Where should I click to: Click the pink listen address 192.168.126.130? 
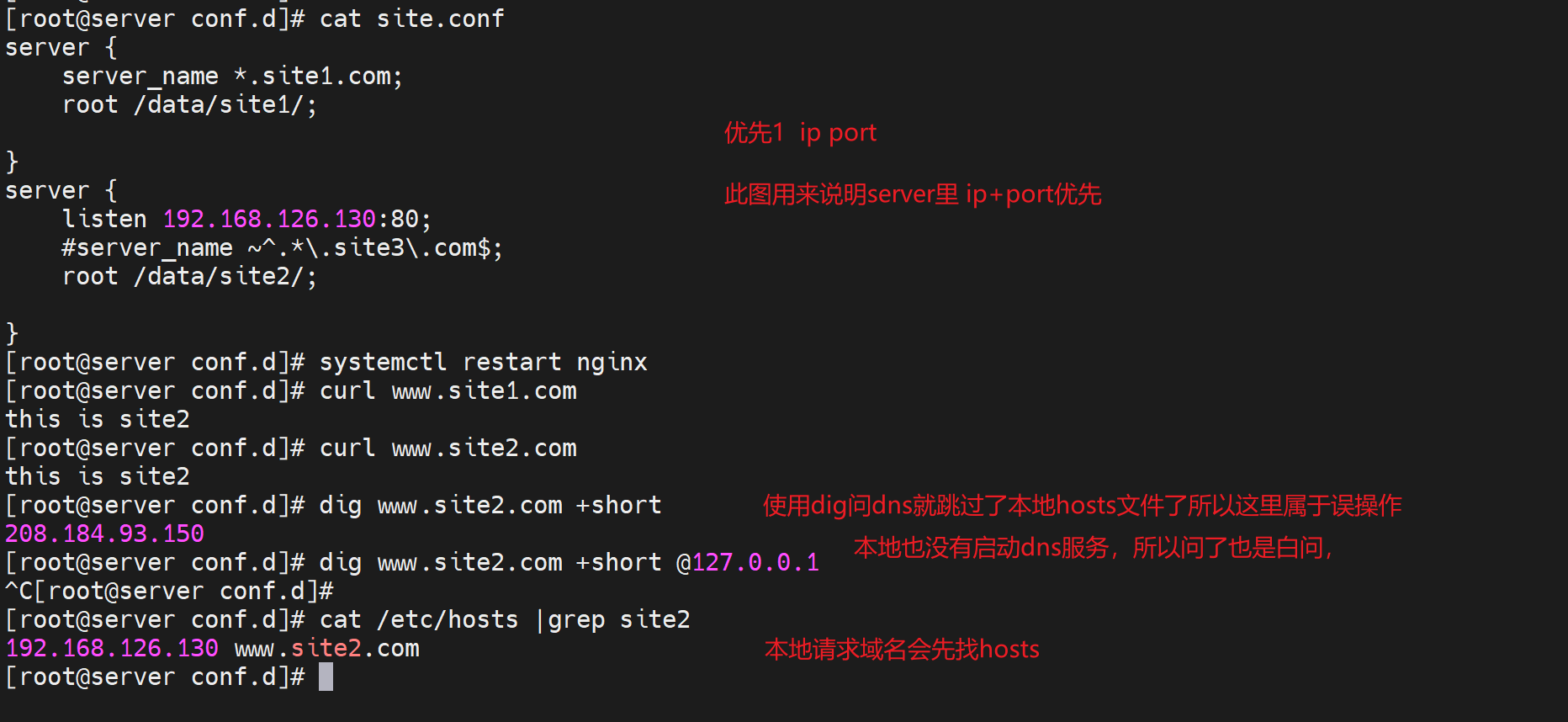[269, 220]
